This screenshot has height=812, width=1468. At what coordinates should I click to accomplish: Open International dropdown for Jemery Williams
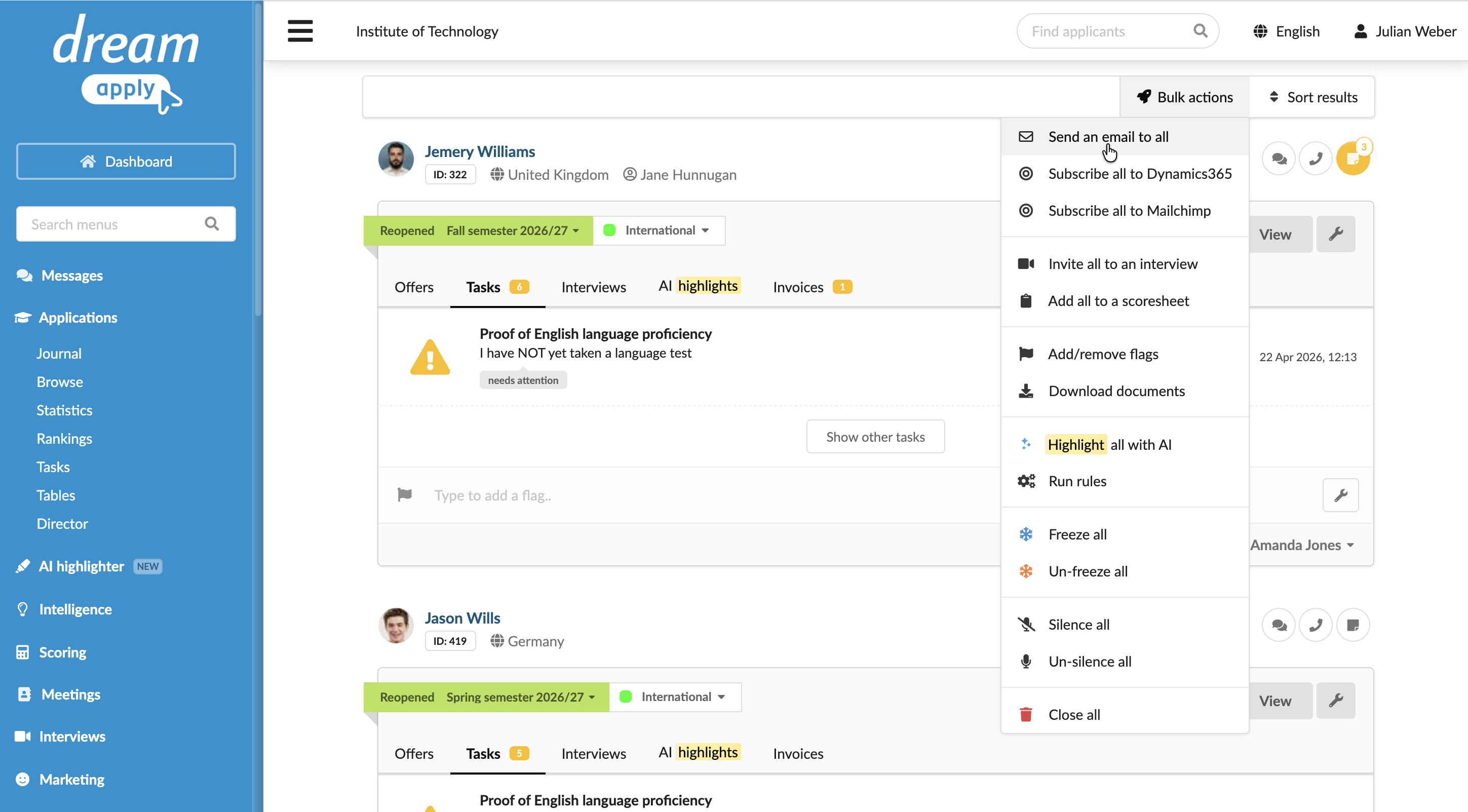pyautogui.click(x=659, y=230)
